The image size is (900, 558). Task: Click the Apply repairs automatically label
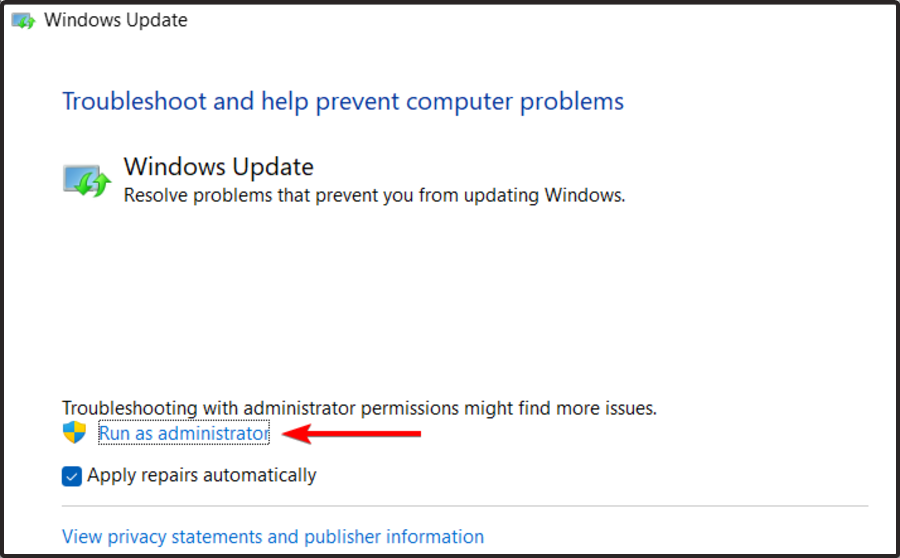(x=201, y=475)
